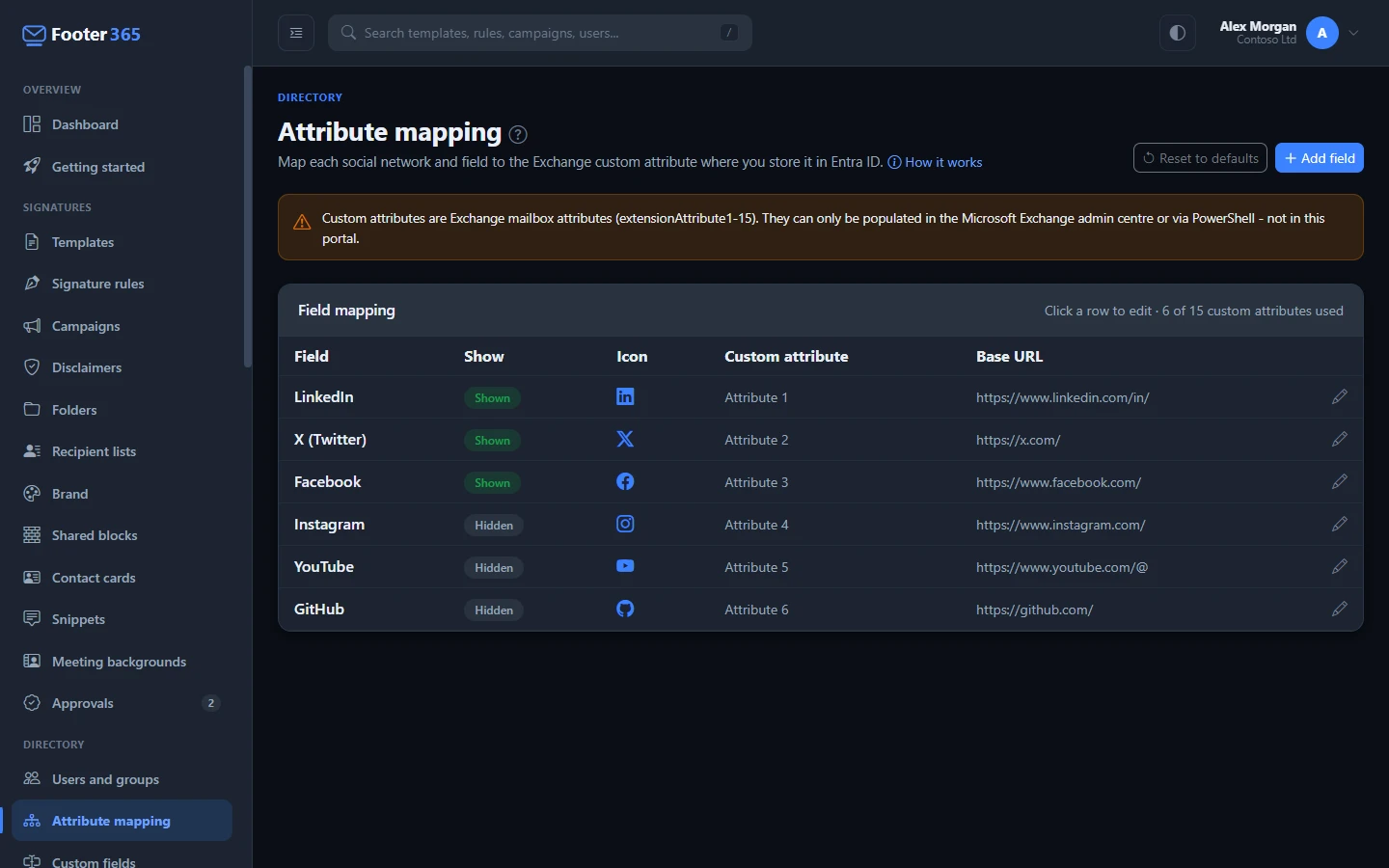Toggle the Hidden badge for YouTube

[494, 568]
